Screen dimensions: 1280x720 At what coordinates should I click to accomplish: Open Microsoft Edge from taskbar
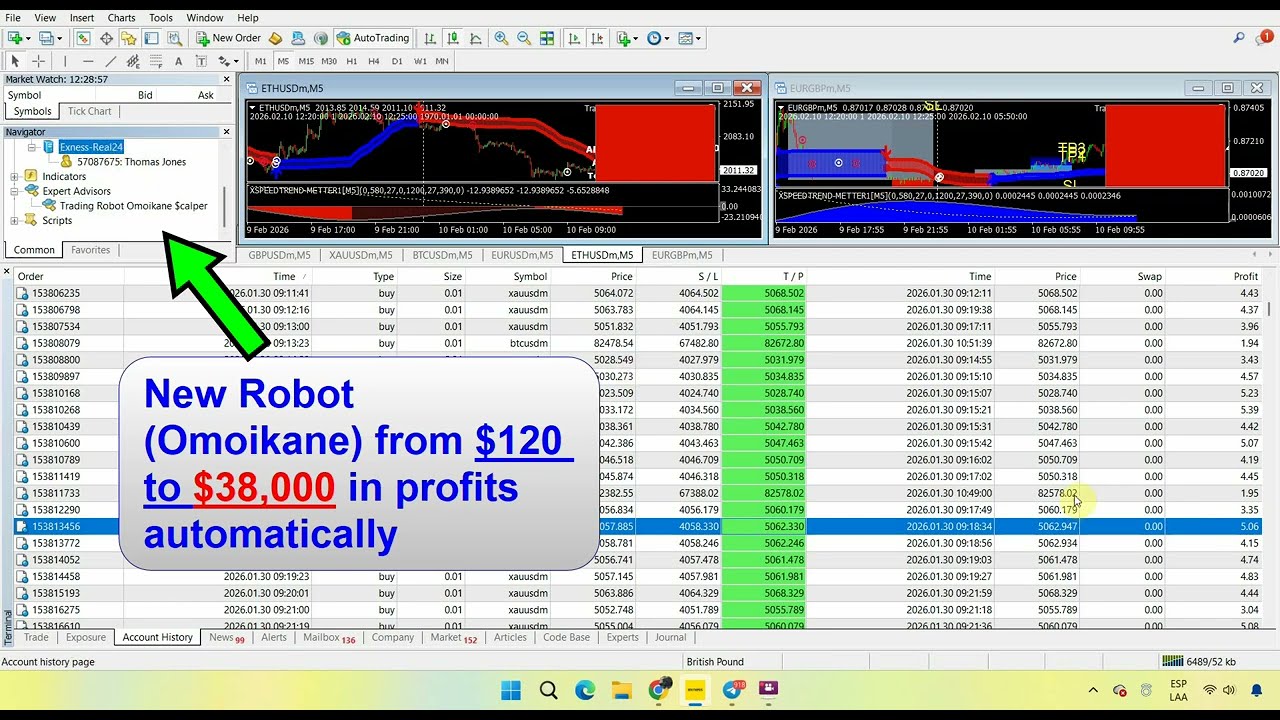pos(585,690)
